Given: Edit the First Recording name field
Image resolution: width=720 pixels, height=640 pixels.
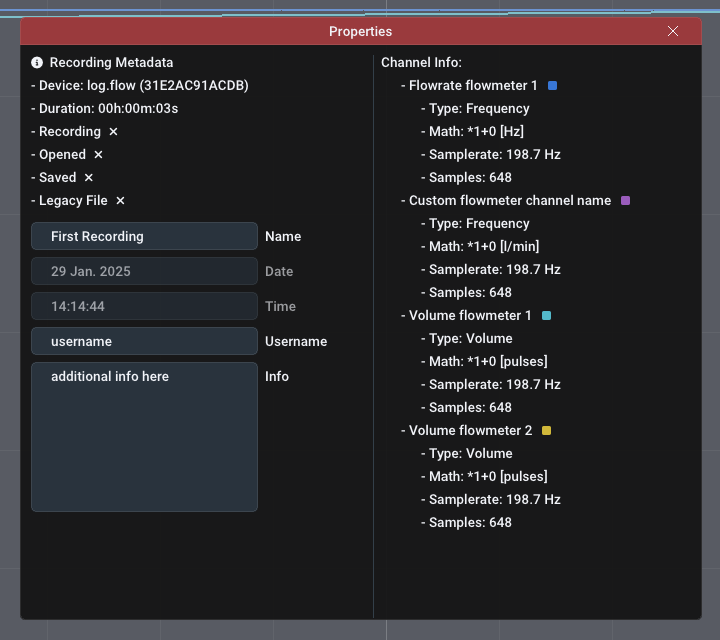Looking at the screenshot, I should coord(144,236).
